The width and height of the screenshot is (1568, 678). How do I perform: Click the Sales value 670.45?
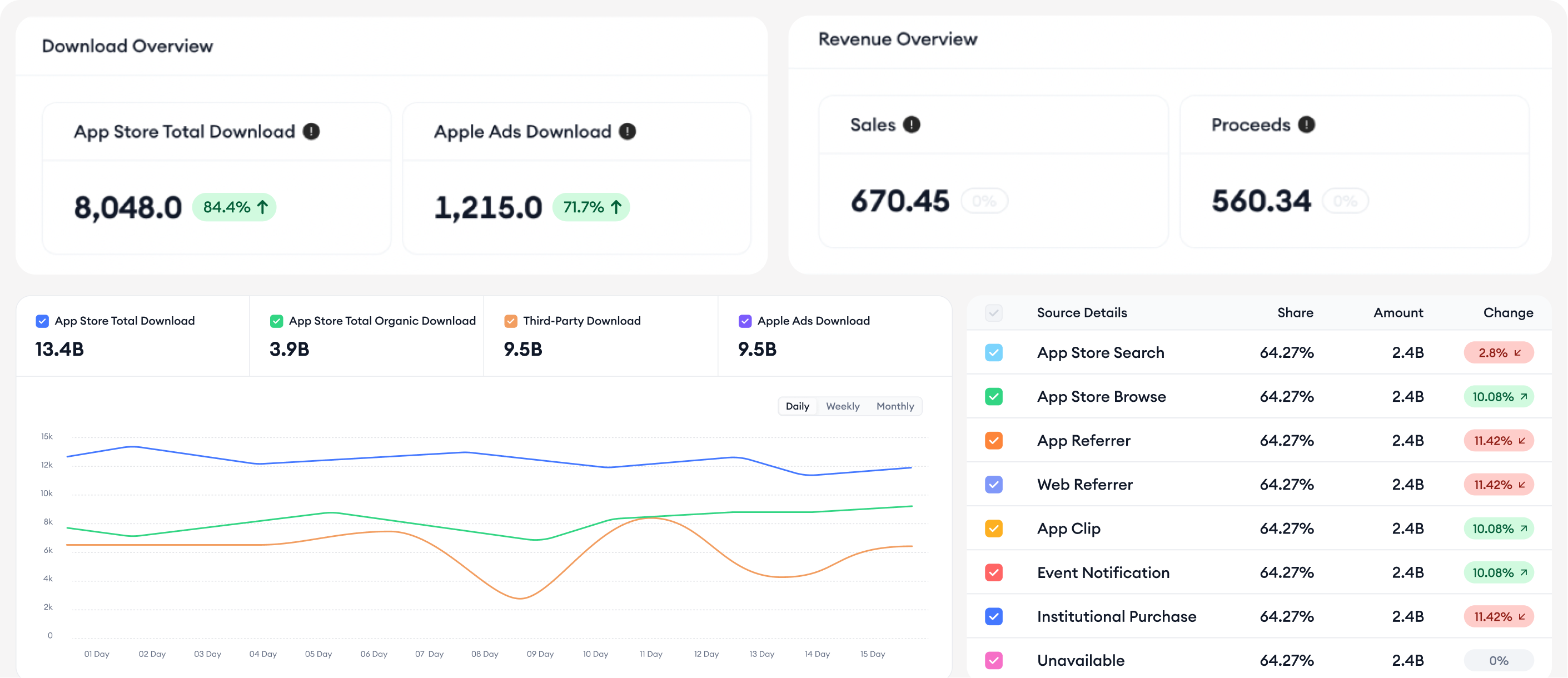(900, 201)
